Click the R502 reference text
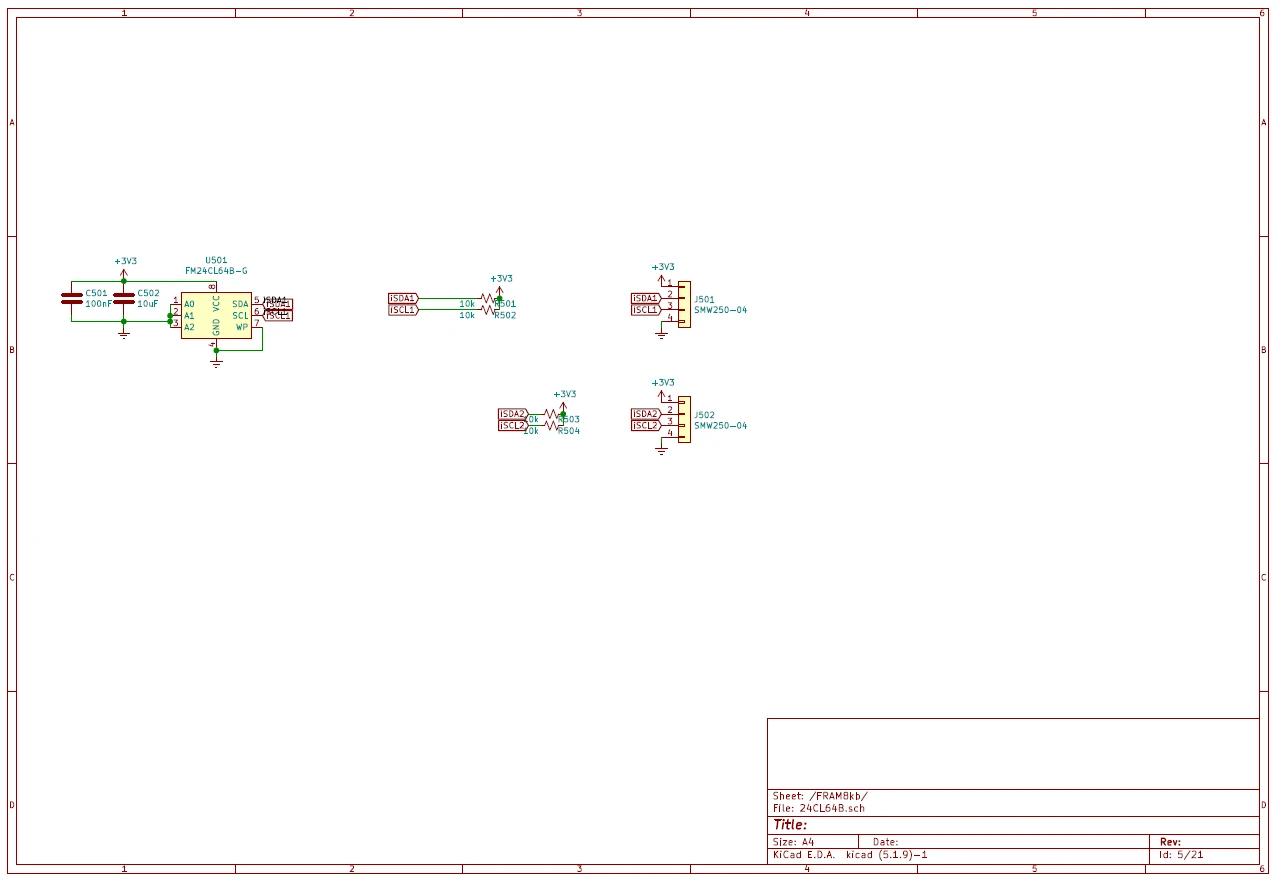Viewport: 1279px width, 882px height. point(505,315)
